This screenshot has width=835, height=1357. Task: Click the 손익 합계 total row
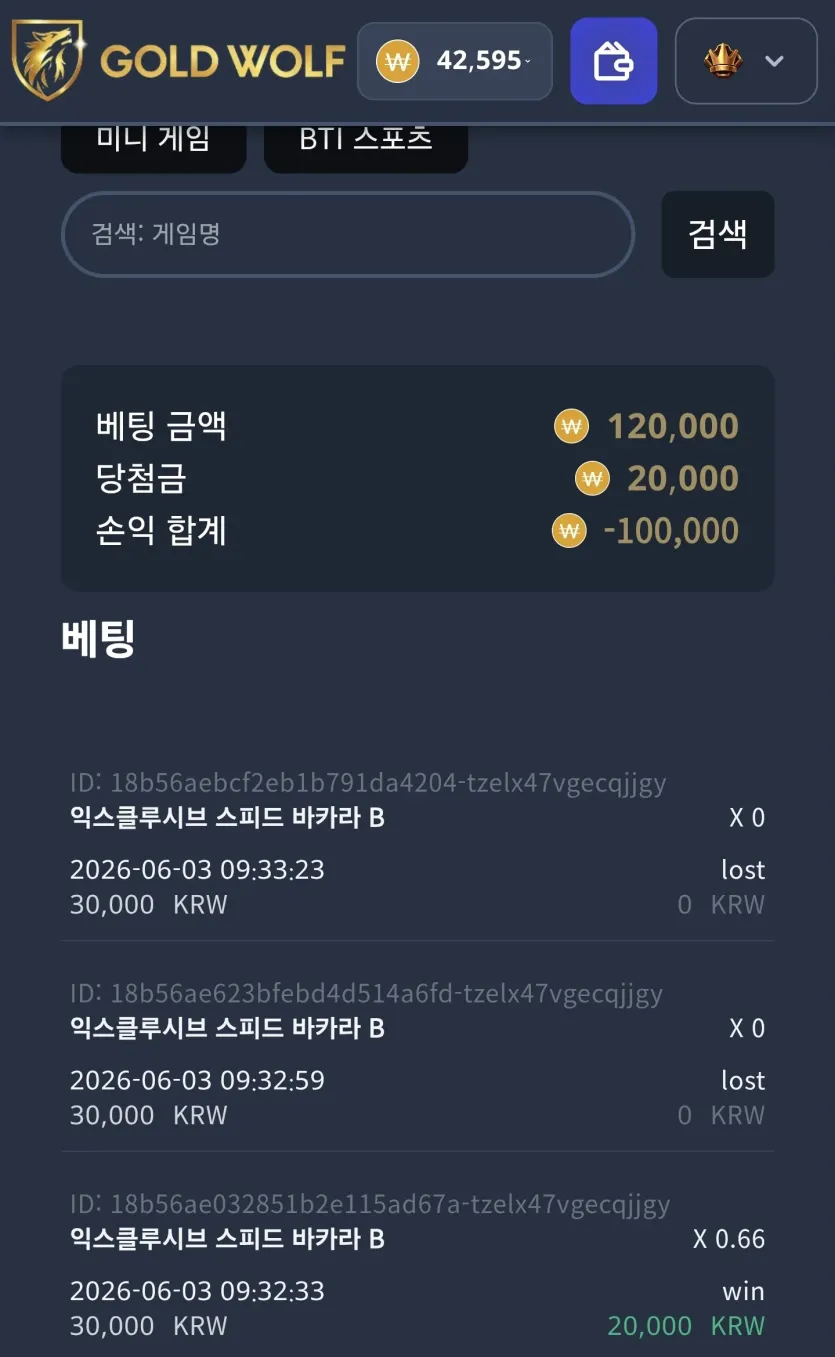pyautogui.click(x=417, y=531)
